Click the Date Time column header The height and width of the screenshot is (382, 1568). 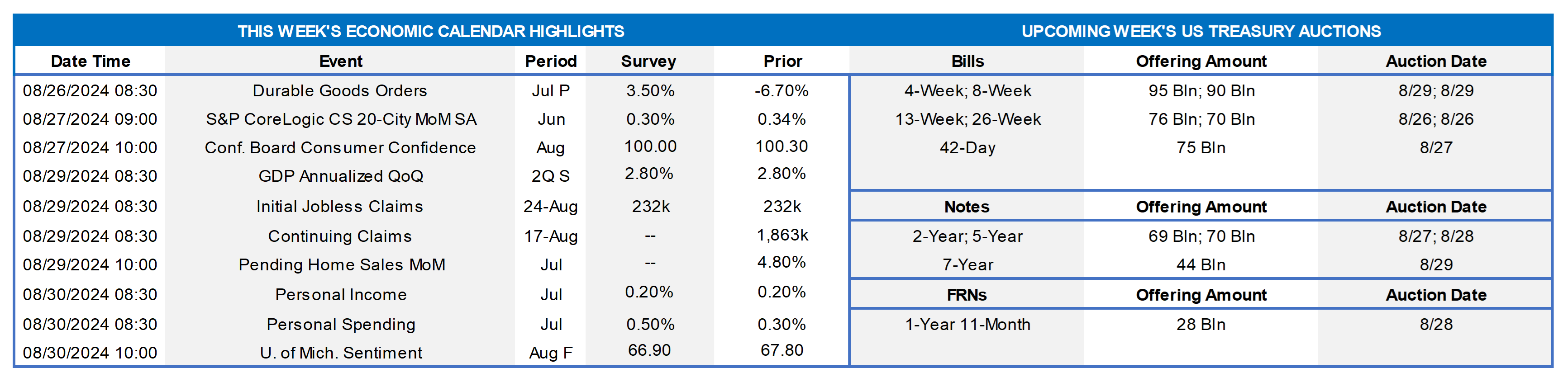(90, 61)
